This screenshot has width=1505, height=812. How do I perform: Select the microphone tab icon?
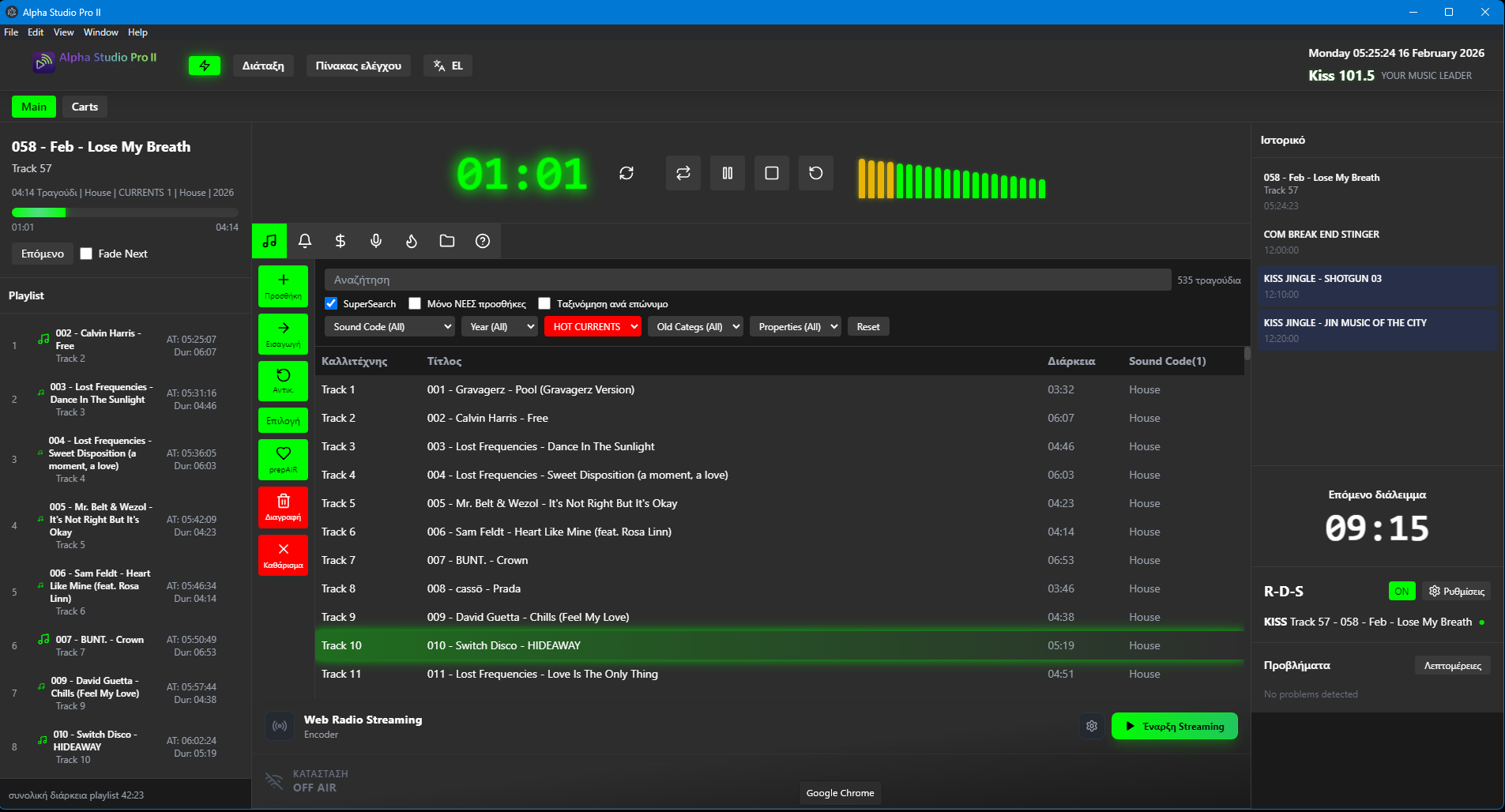[x=376, y=241]
